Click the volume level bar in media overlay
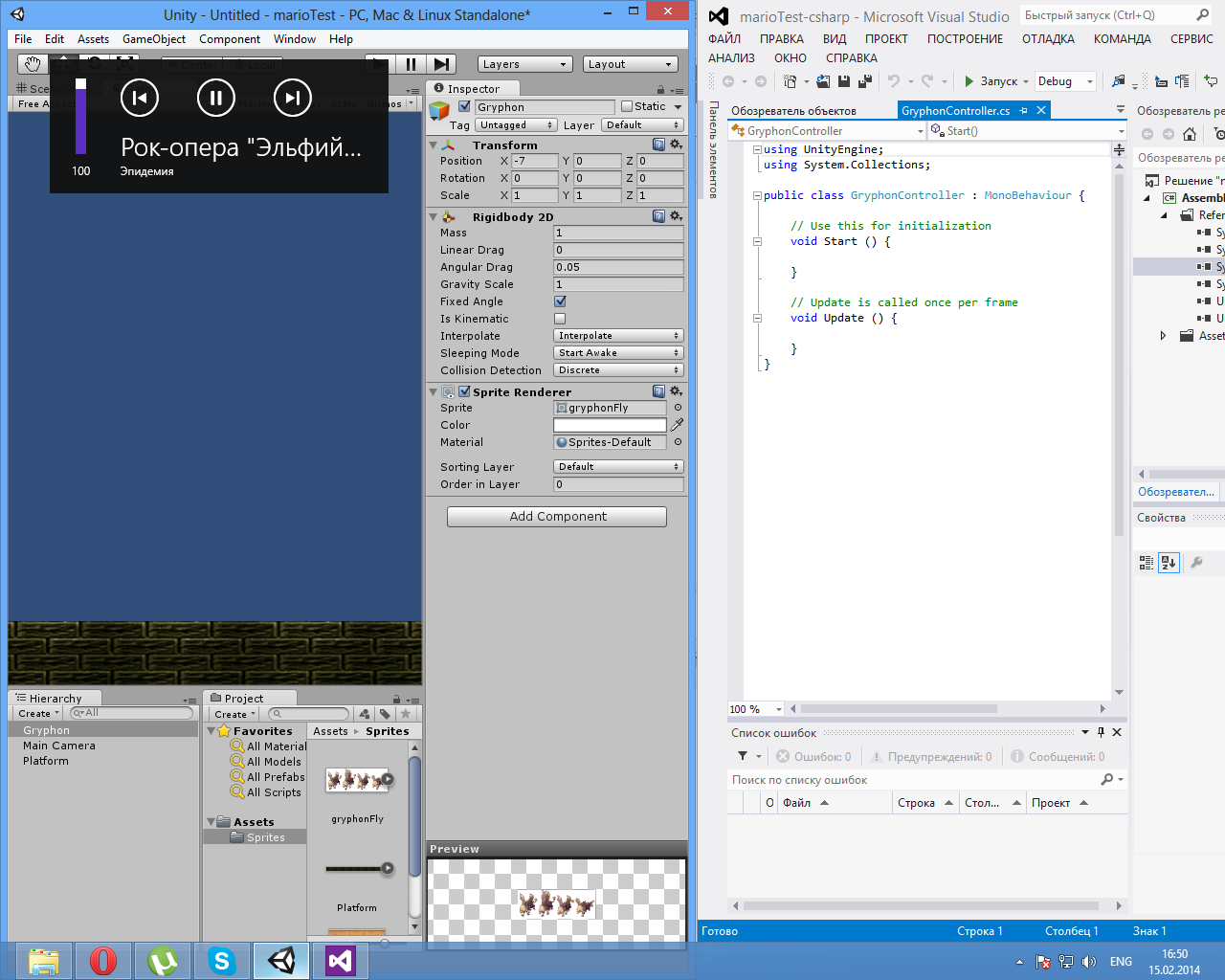Image resolution: width=1225 pixels, height=980 pixels. (x=80, y=117)
